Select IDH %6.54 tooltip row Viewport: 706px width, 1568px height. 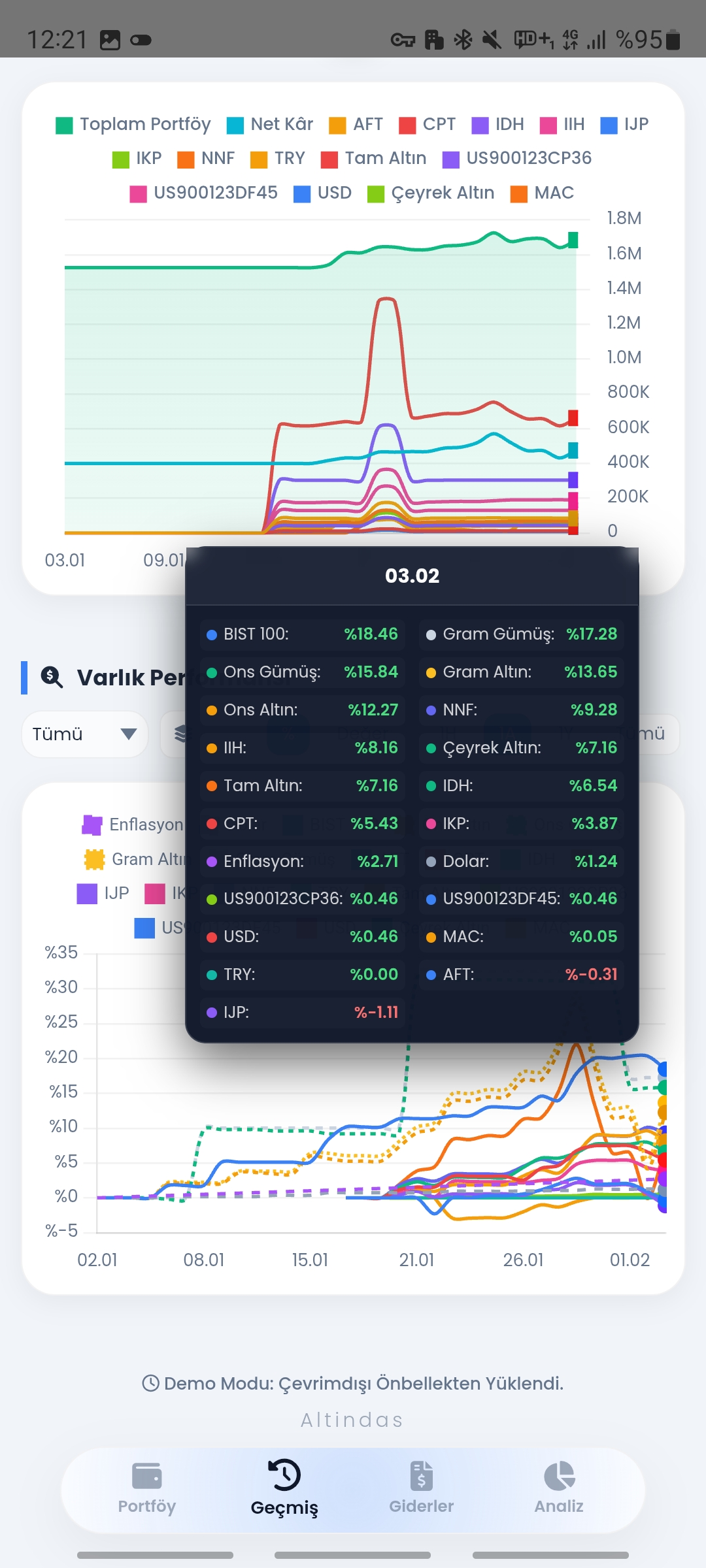(x=522, y=785)
